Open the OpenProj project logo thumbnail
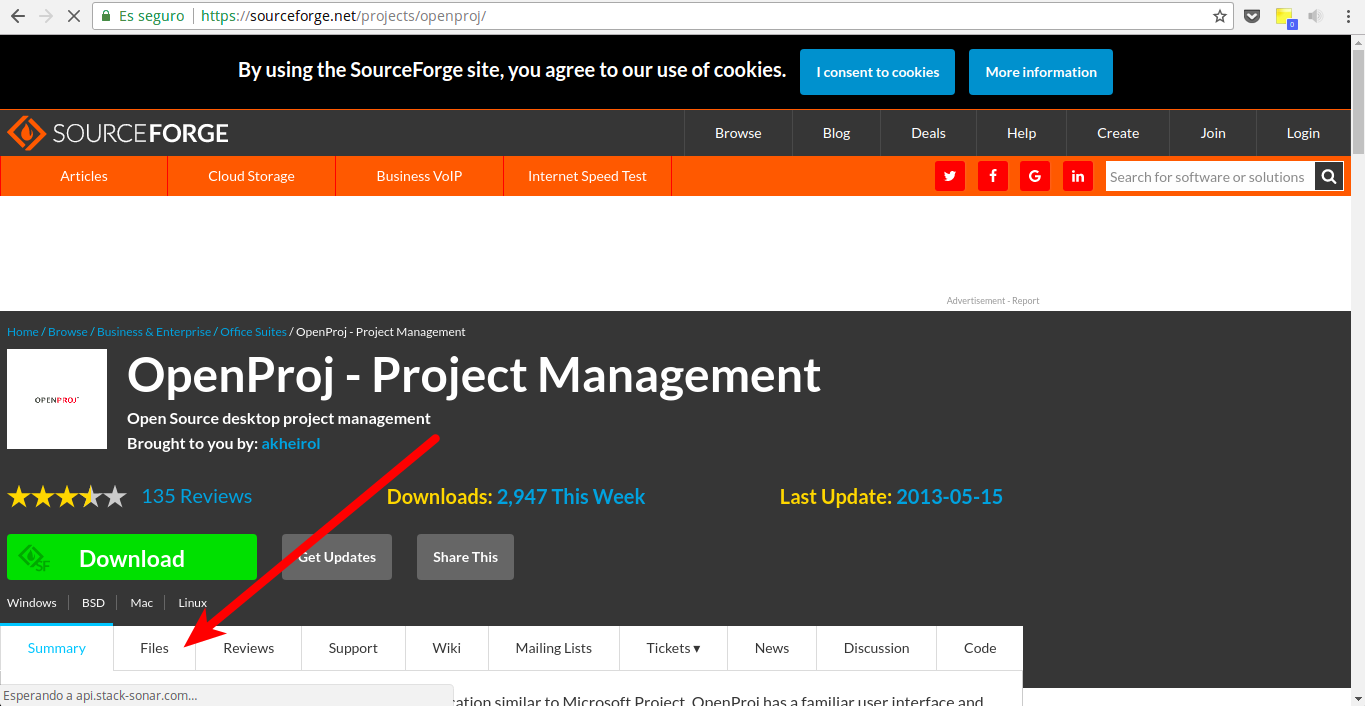The image size is (1365, 706). click(56, 398)
